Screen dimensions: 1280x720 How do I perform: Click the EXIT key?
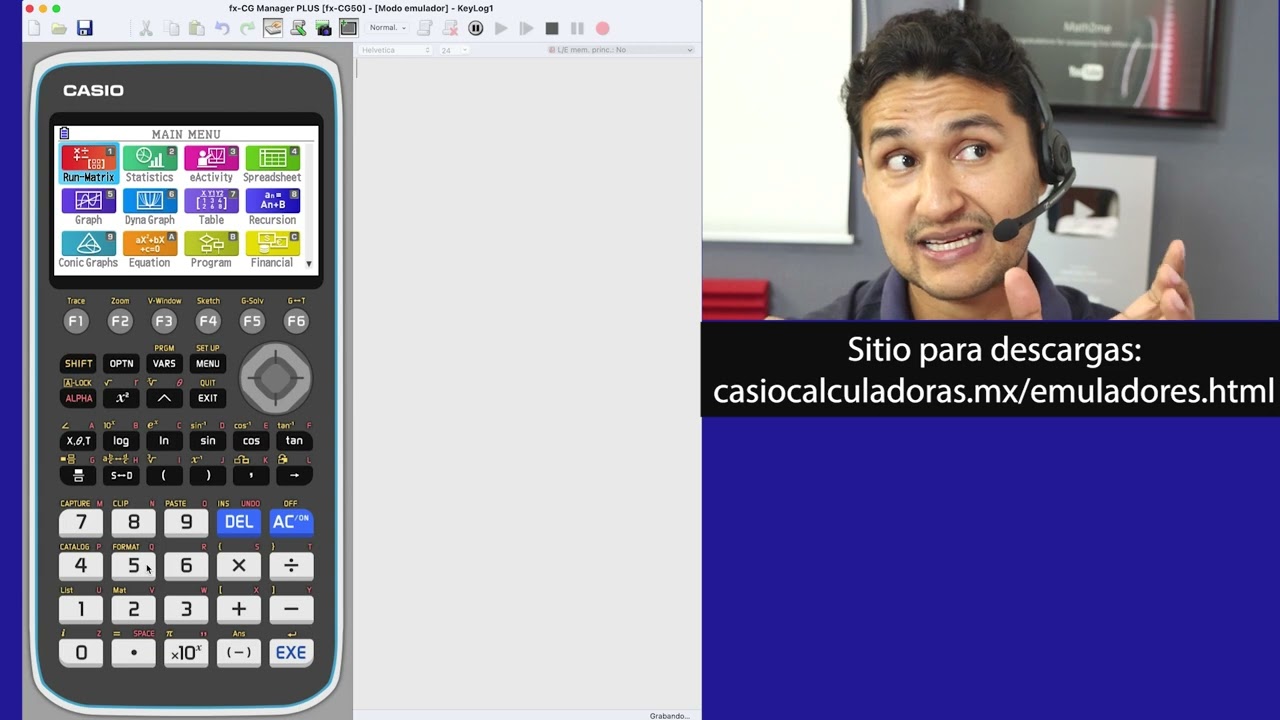click(207, 398)
